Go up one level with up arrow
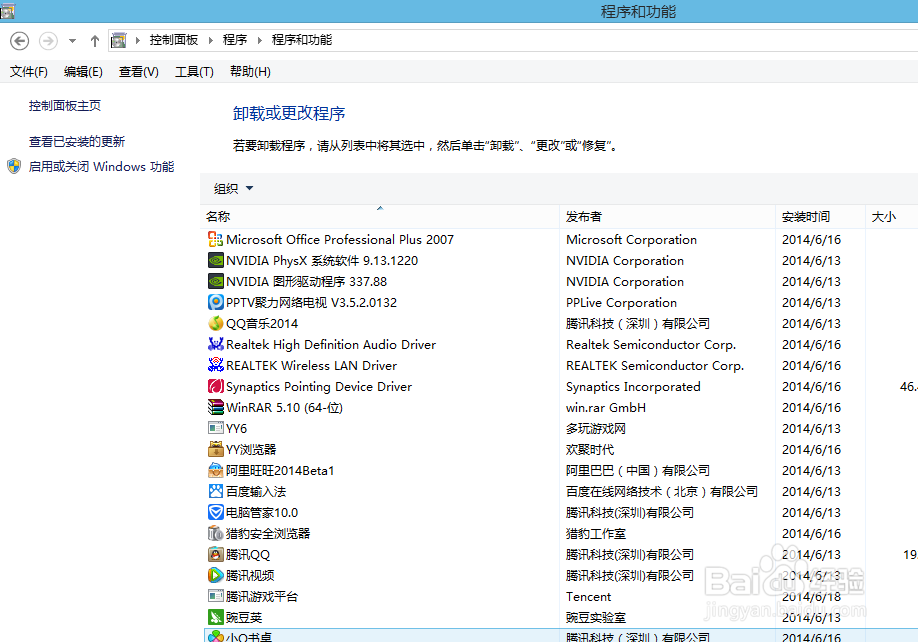The height and width of the screenshot is (642, 918). click(95, 40)
